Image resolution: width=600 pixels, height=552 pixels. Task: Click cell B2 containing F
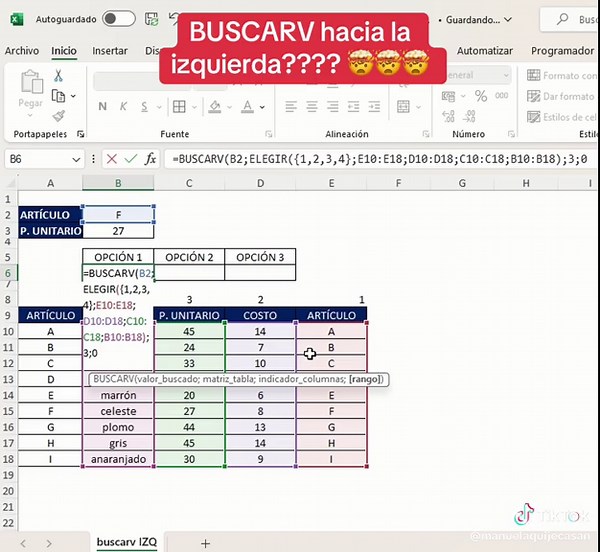coord(118,215)
